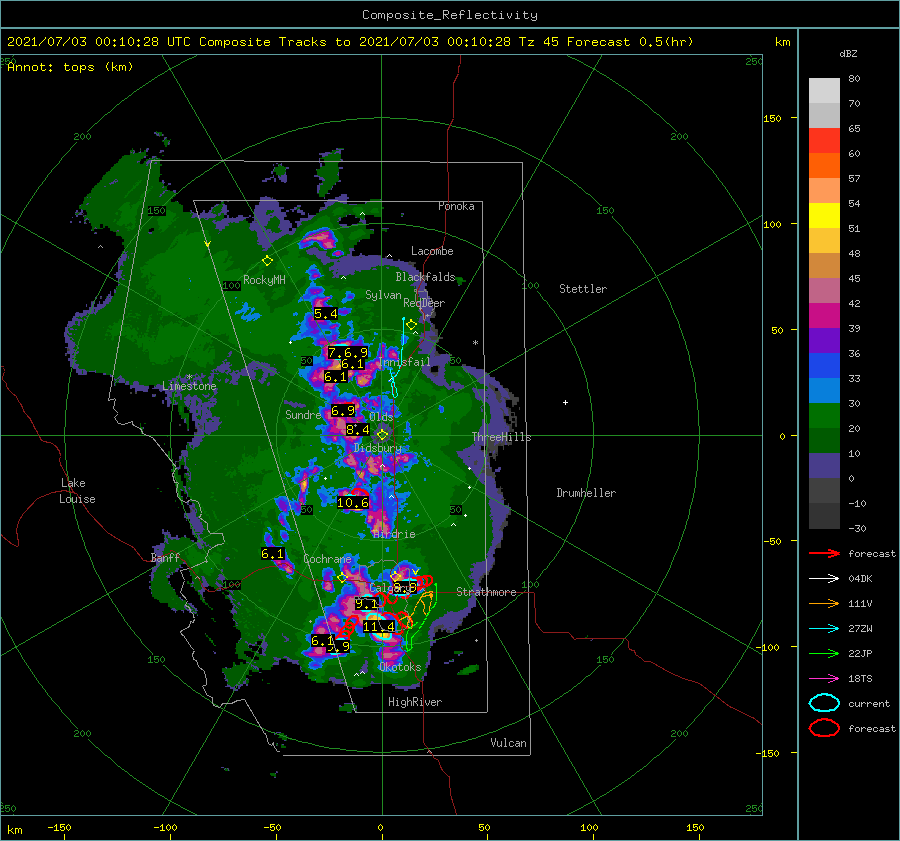
Task: Click the cyan current ellipse legend icon
Action: click(x=824, y=703)
